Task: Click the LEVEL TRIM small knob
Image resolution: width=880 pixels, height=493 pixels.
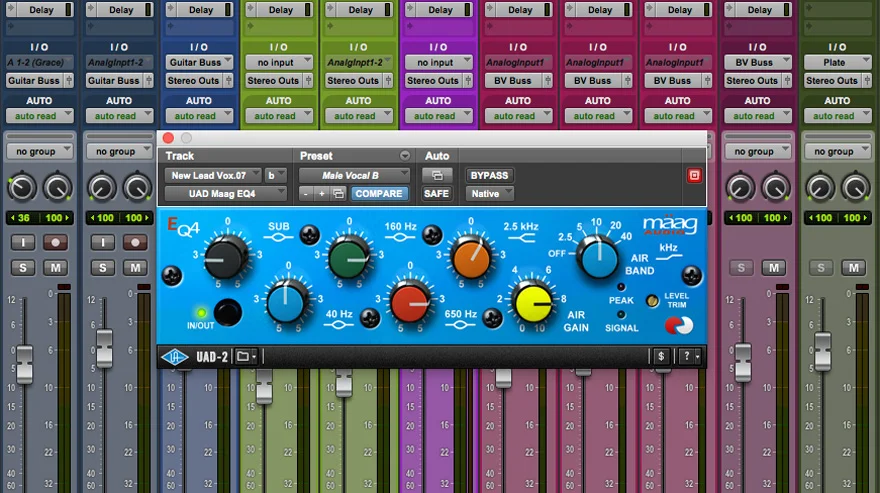Action: pos(652,301)
